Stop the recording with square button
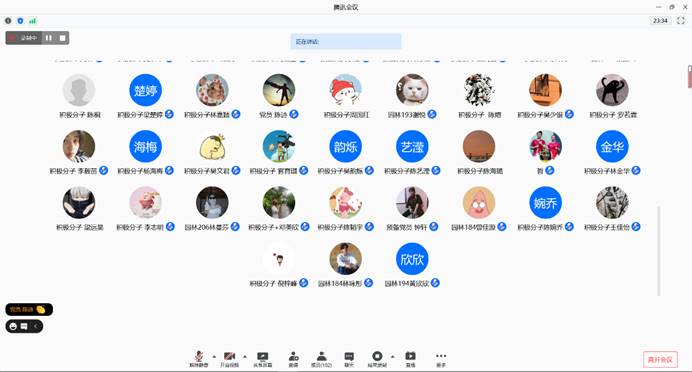 [63, 38]
